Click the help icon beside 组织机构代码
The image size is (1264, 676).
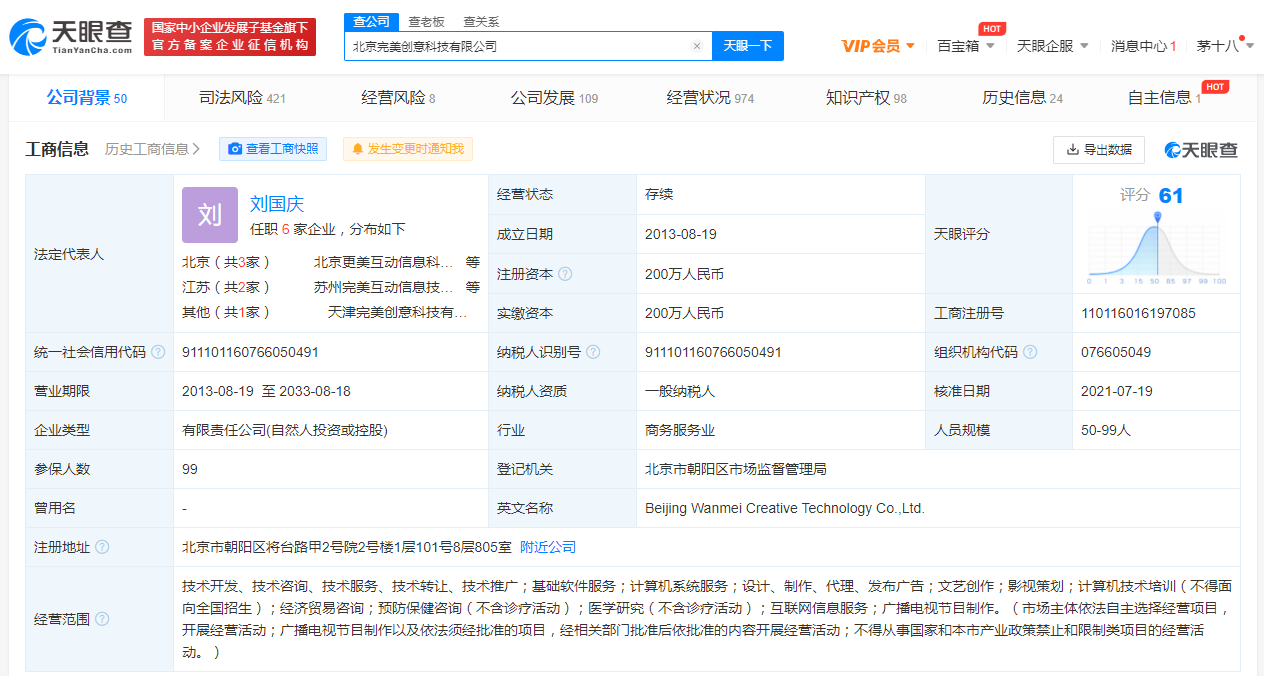[1031, 352]
